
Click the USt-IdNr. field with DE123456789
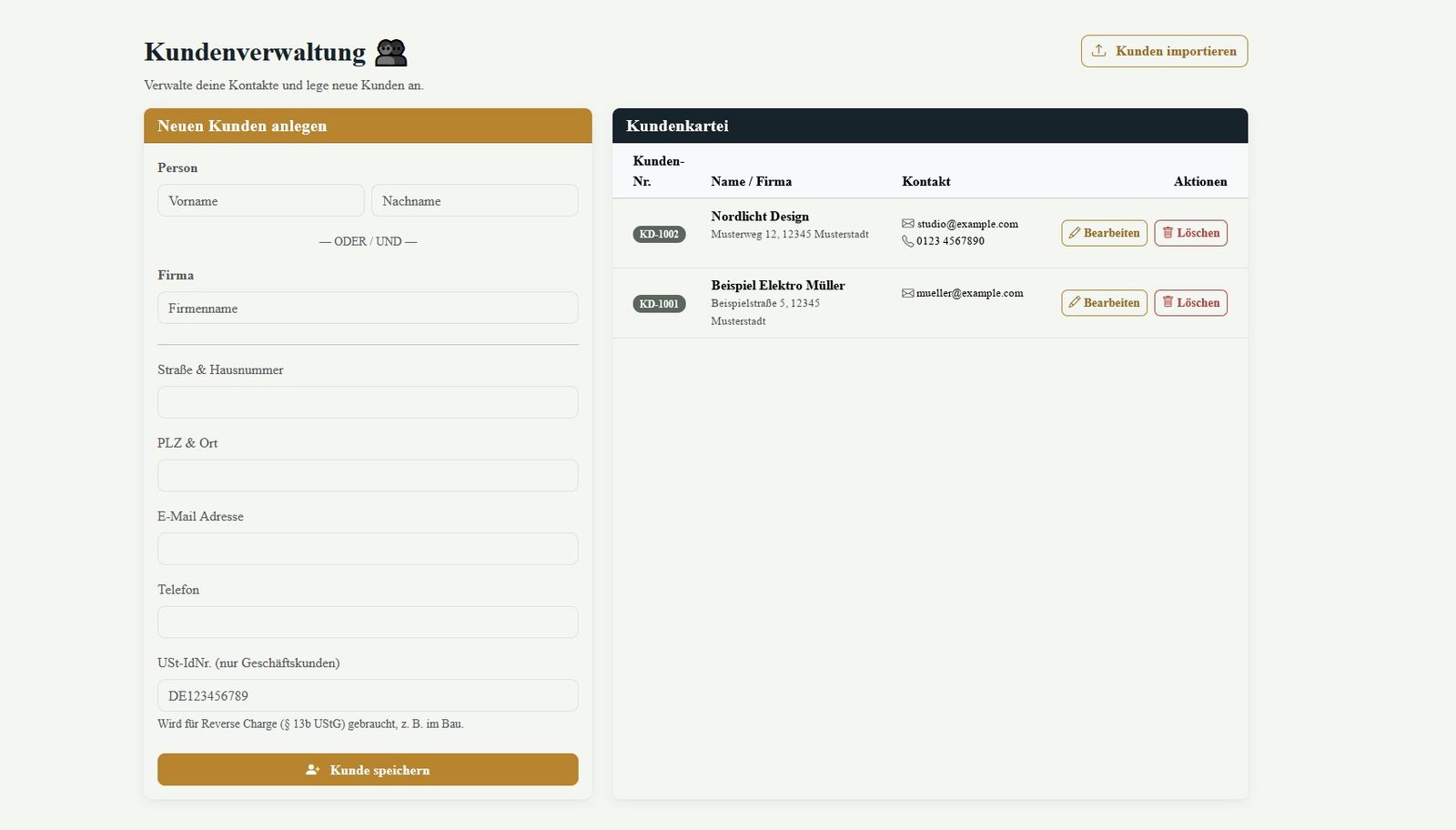pos(368,695)
